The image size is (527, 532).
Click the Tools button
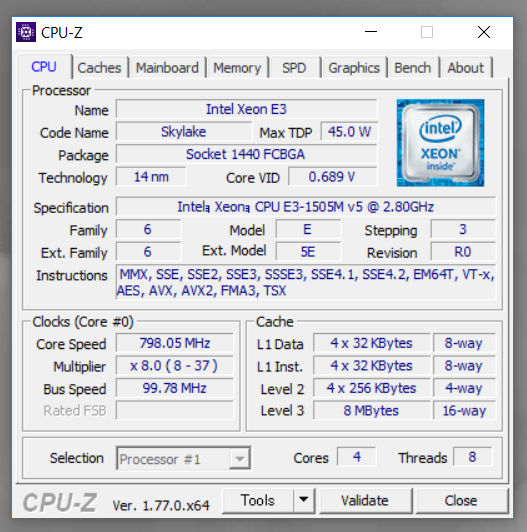pos(258,500)
